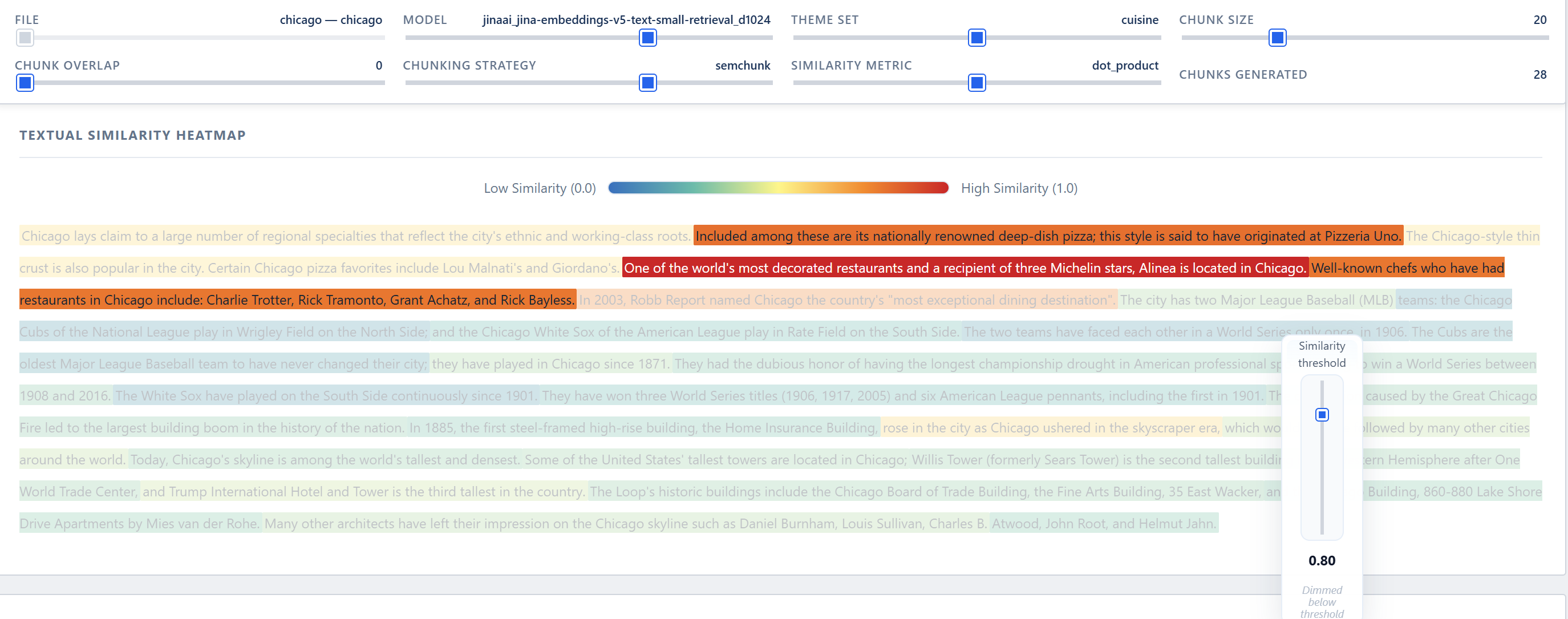Click the 'chicago — chicago' file value
This screenshot has width=1568, height=619.
tap(330, 19)
